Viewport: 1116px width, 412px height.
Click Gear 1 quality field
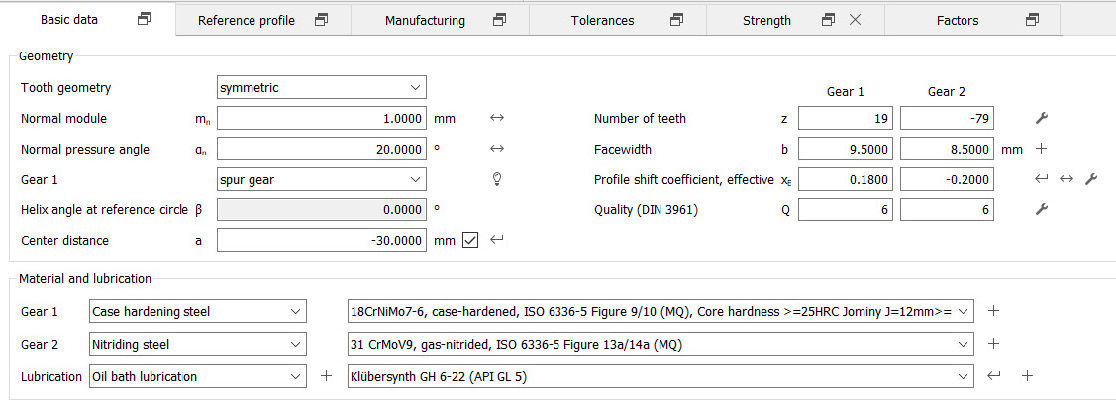click(845, 210)
